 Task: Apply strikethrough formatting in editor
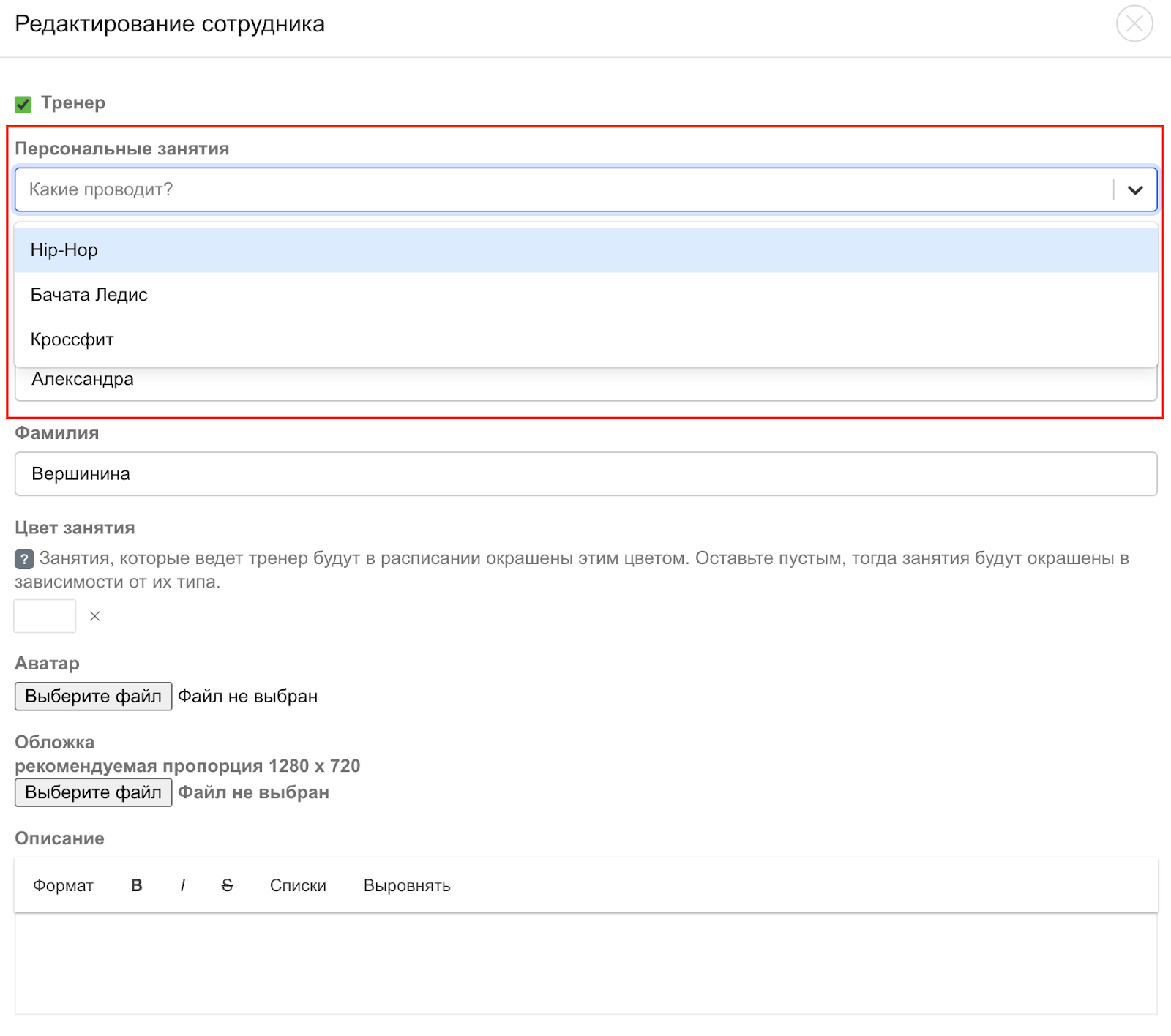coord(227,886)
